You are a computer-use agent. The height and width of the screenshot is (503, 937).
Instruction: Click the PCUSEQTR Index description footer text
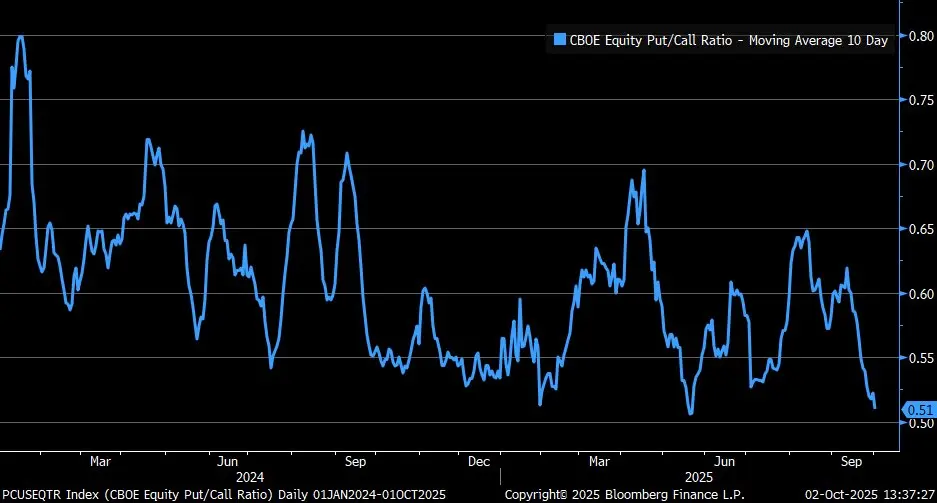(223, 495)
